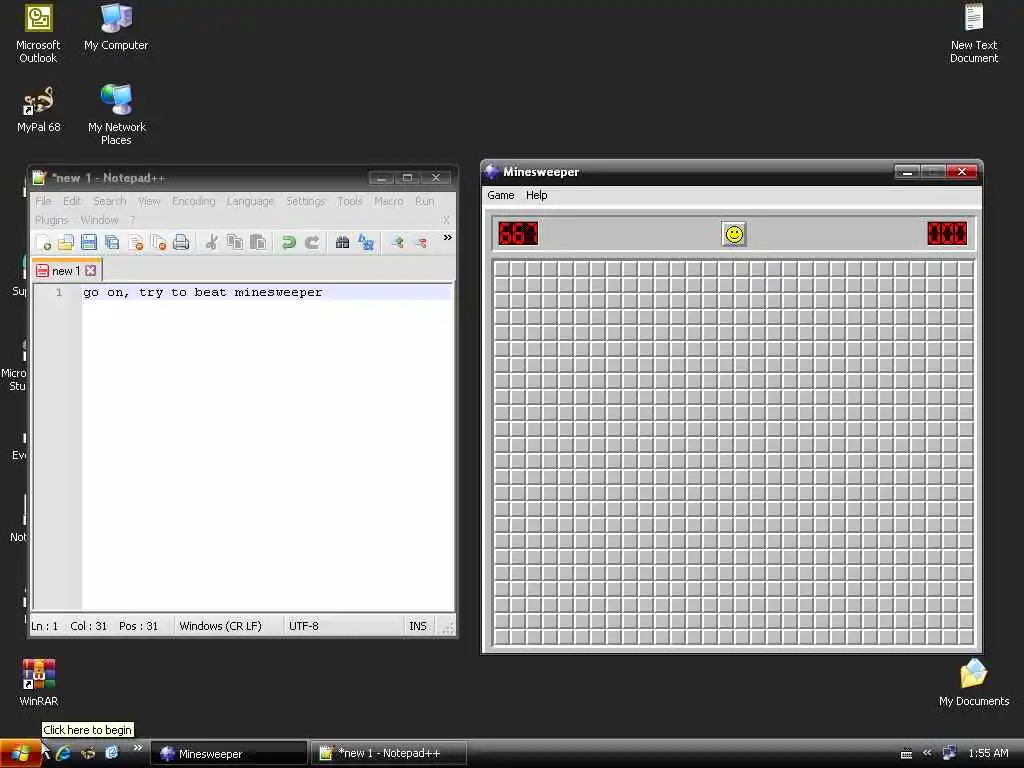Click the top-left cell of the Minesweeper grid
The width and height of the screenshot is (1024, 768).
(502, 268)
